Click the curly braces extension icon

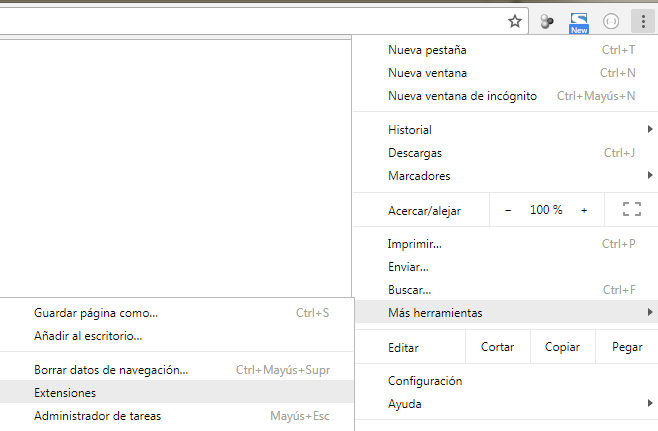click(x=611, y=21)
